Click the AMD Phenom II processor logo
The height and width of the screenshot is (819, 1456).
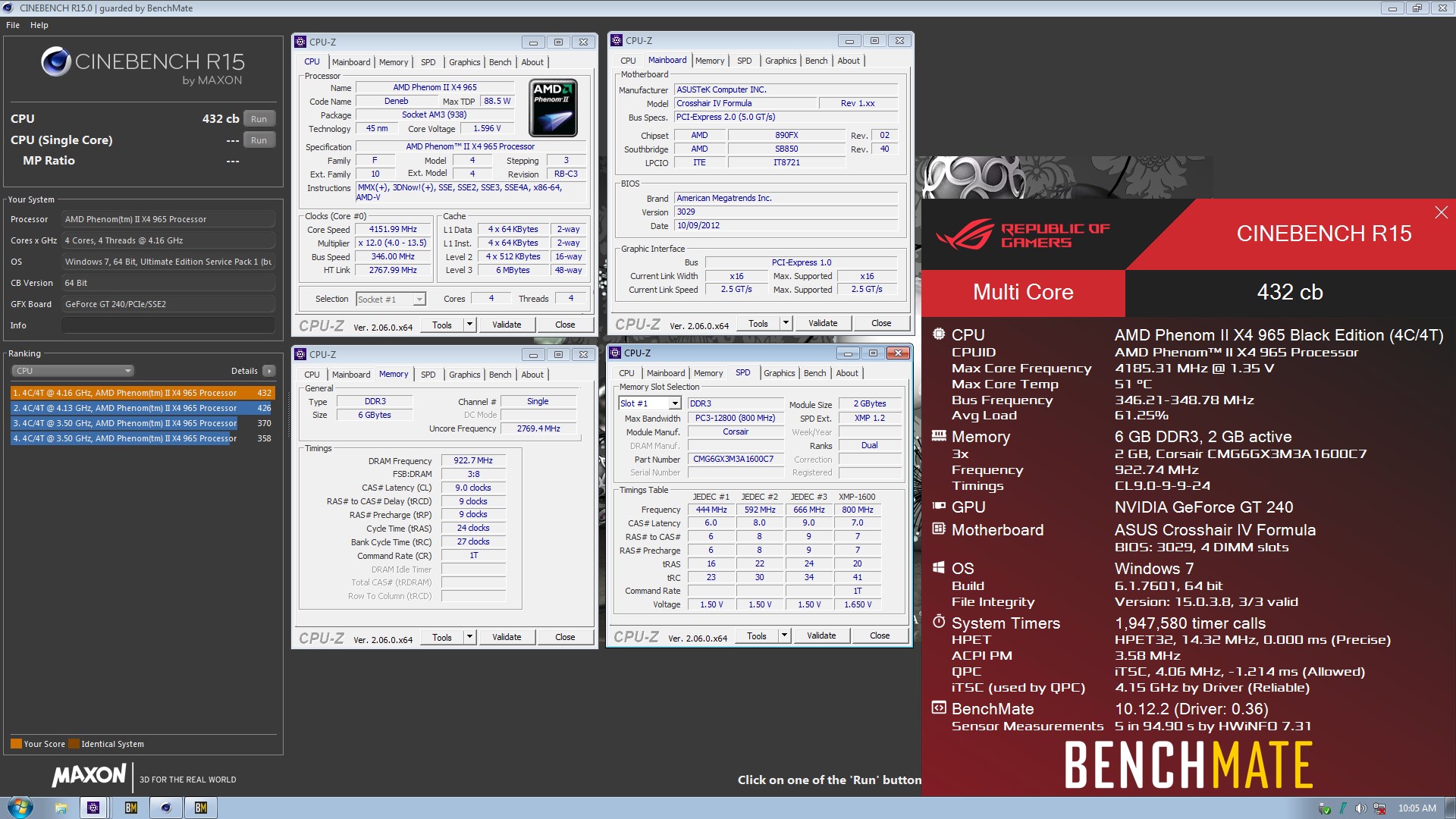(553, 108)
